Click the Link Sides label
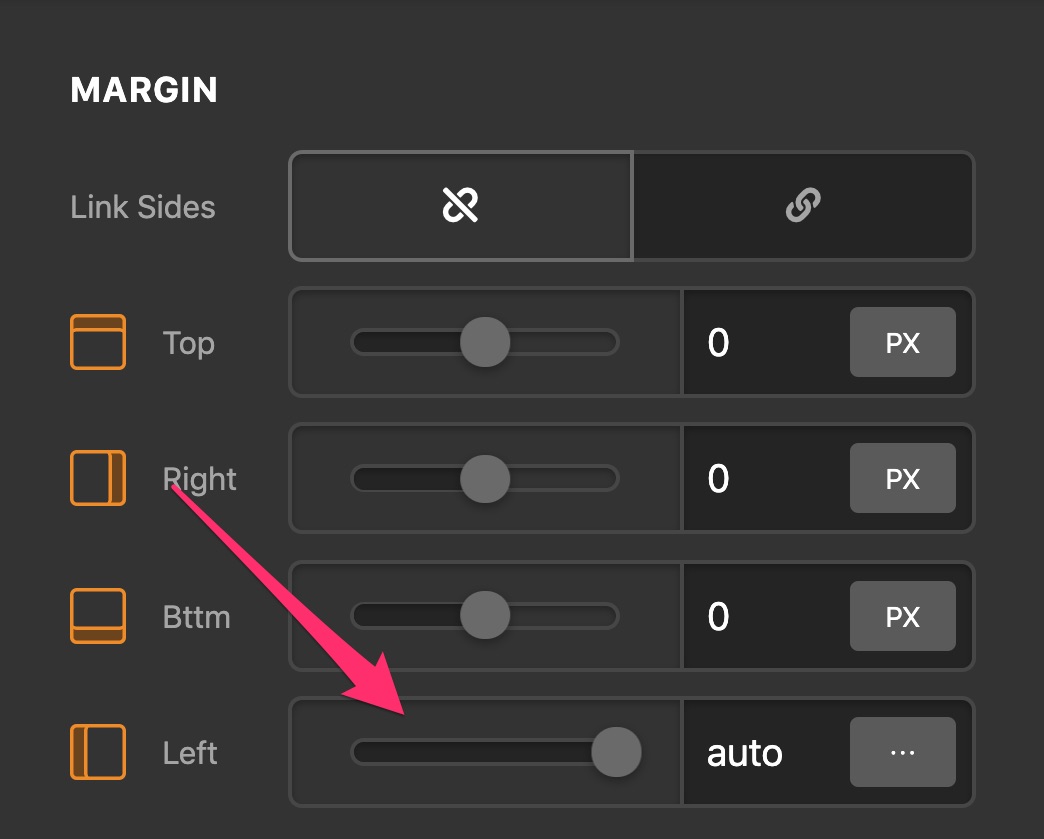Screen dimensions: 1044x839 [x=142, y=207]
